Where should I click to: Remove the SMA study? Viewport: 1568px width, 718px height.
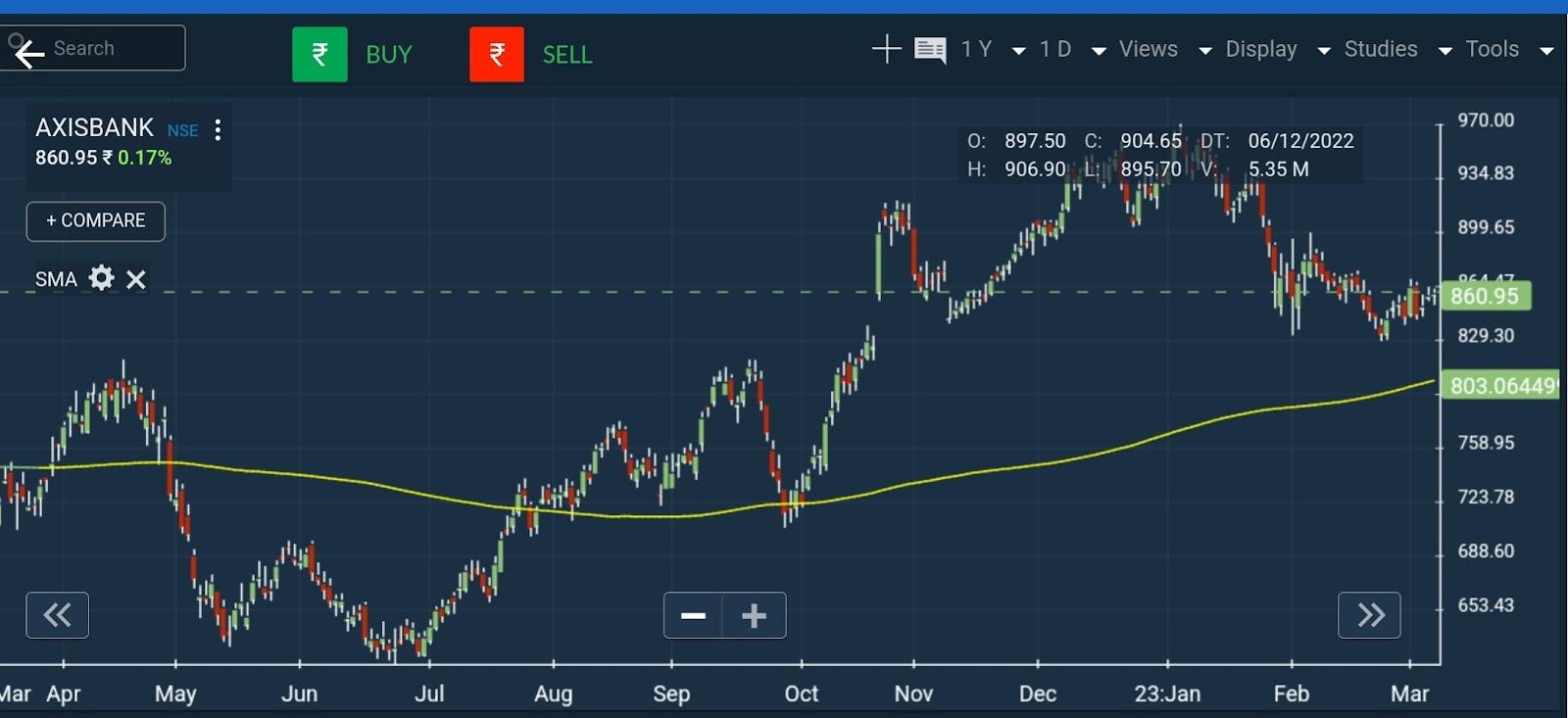click(136, 280)
